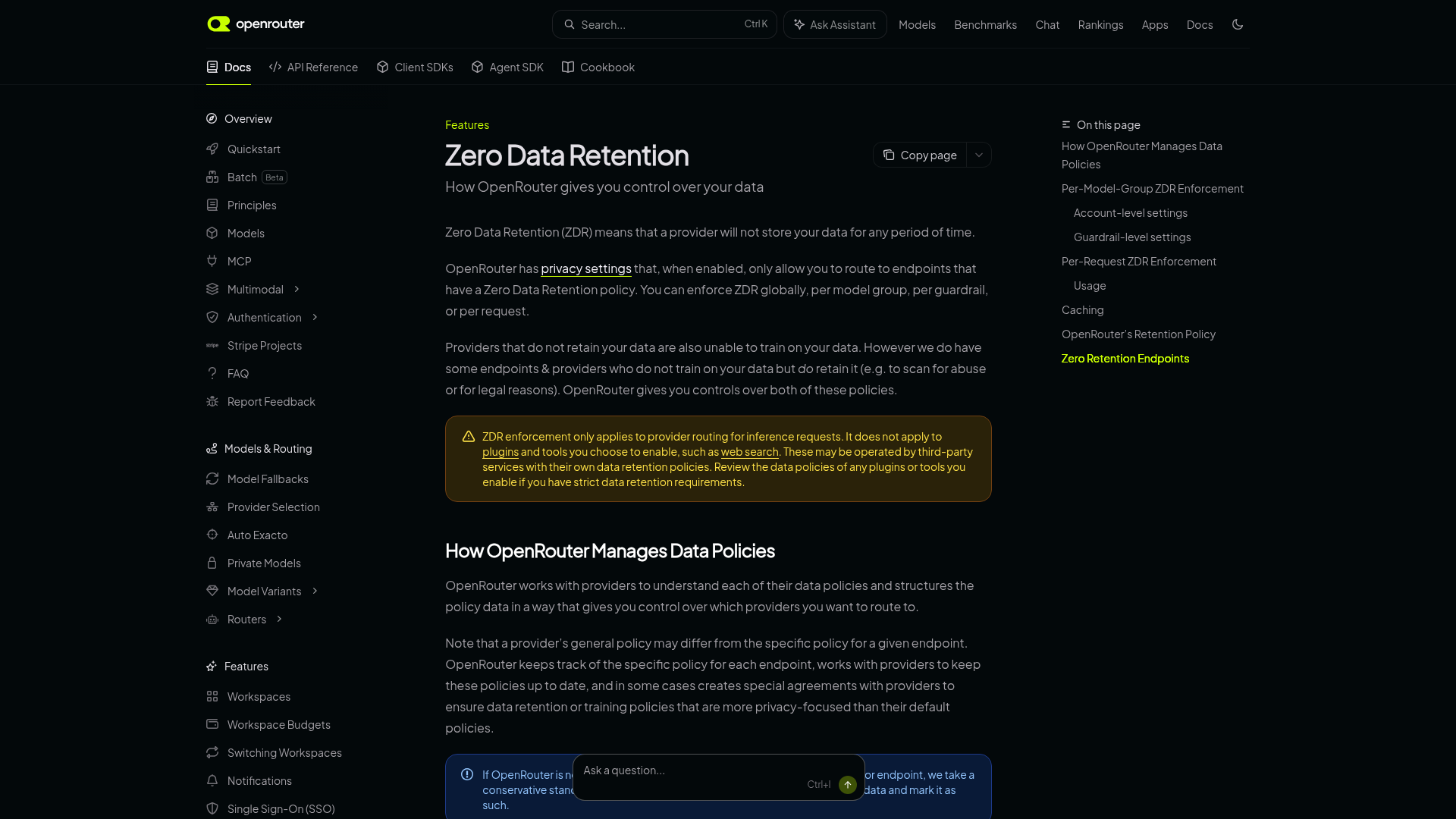Click the Stripe Projects icon
This screenshot has height=819, width=1456.
212,345
